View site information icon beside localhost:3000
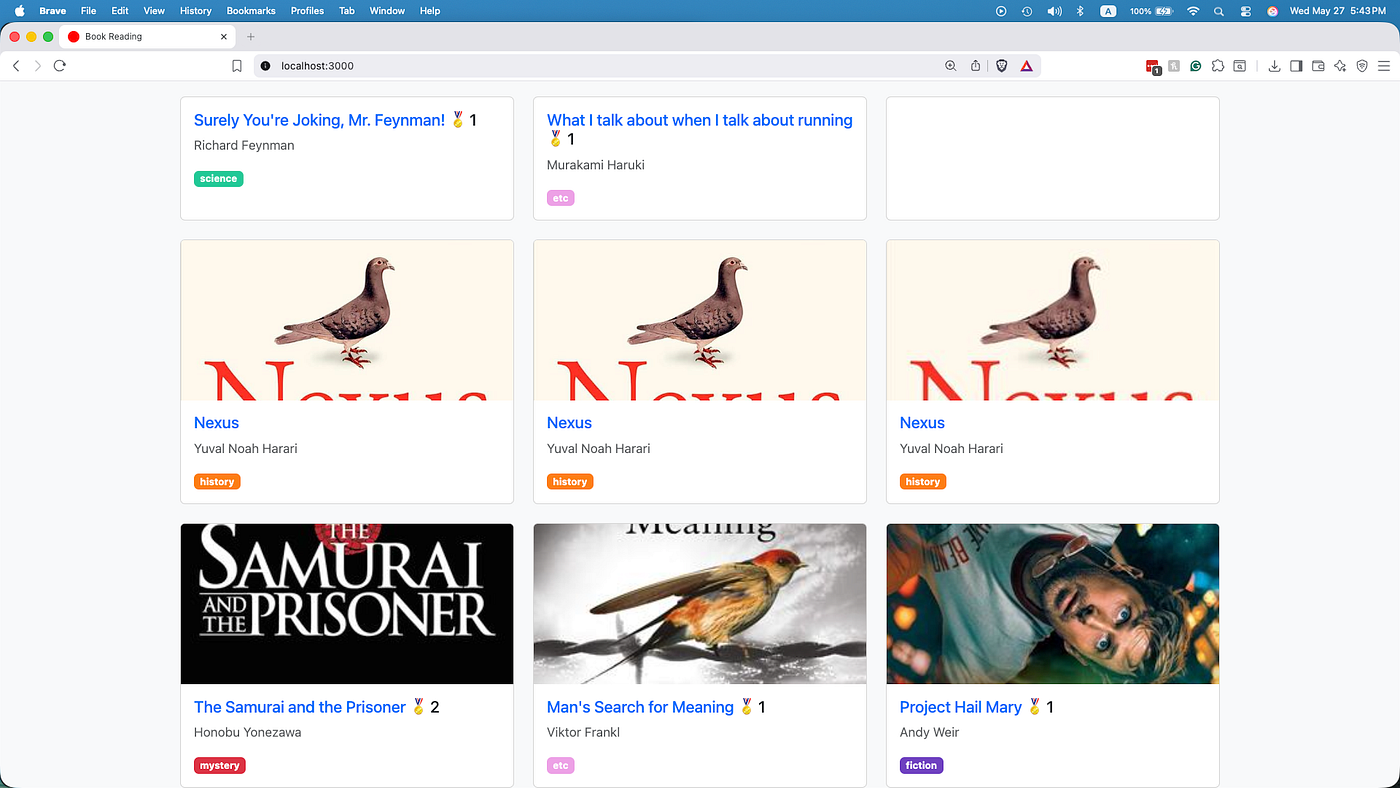This screenshot has height=788, width=1400. click(x=265, y=66)
